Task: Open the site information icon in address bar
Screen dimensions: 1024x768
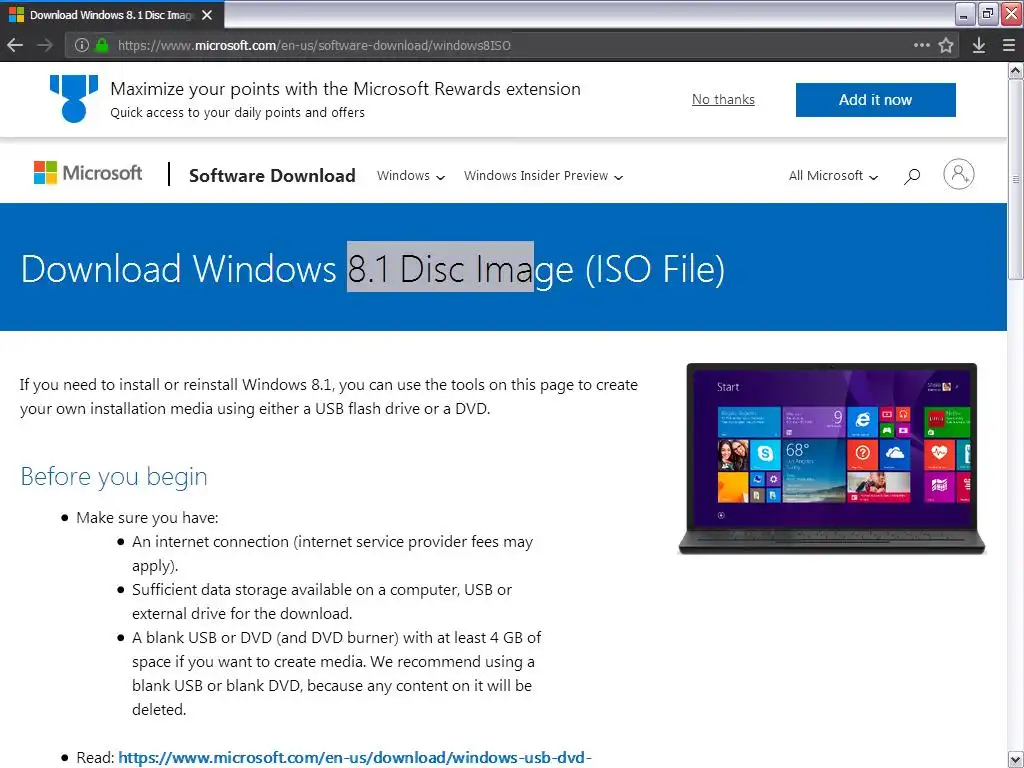Action: [x=82, y=45]
